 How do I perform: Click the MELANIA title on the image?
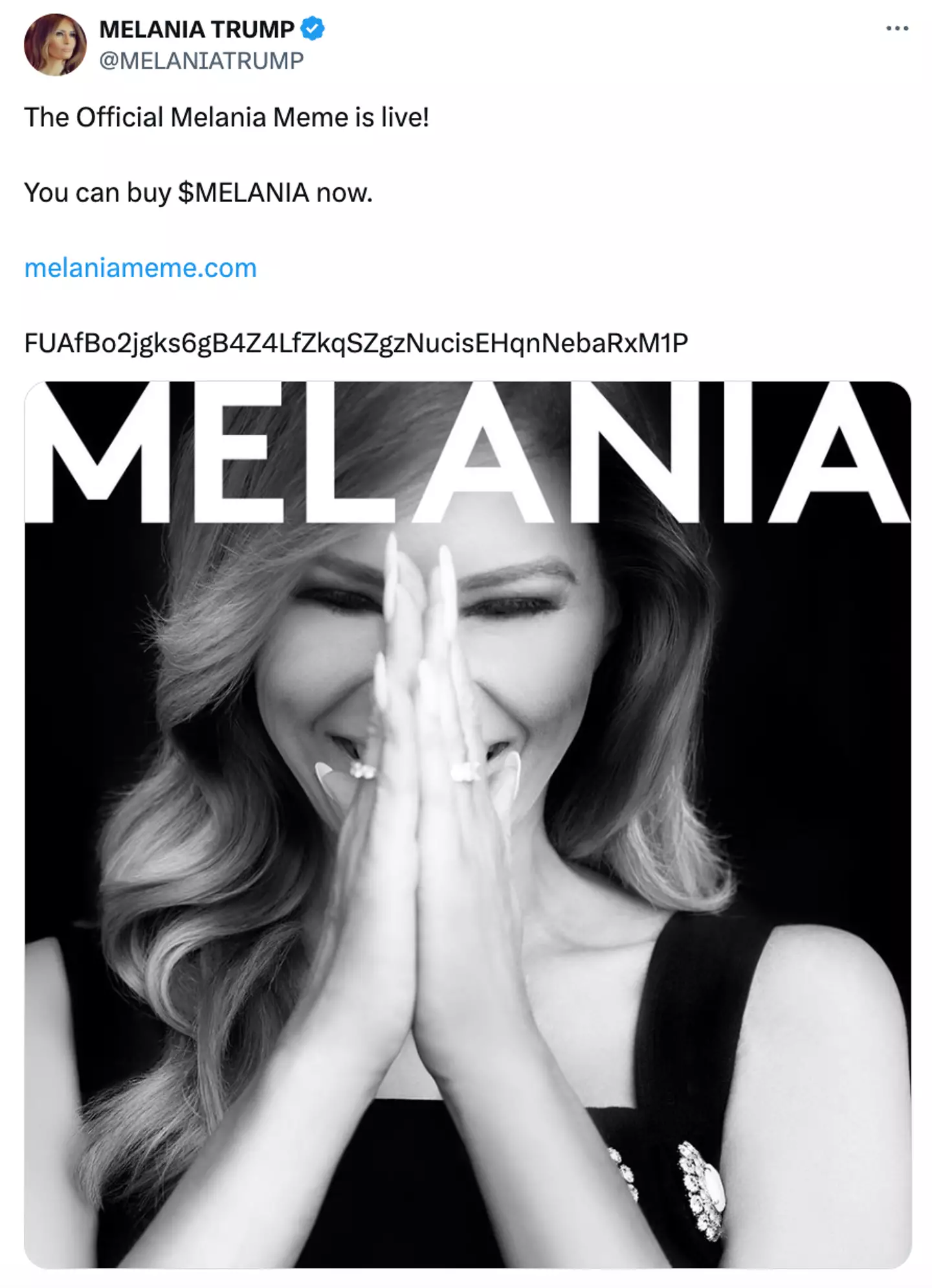[x=463, y=460]
